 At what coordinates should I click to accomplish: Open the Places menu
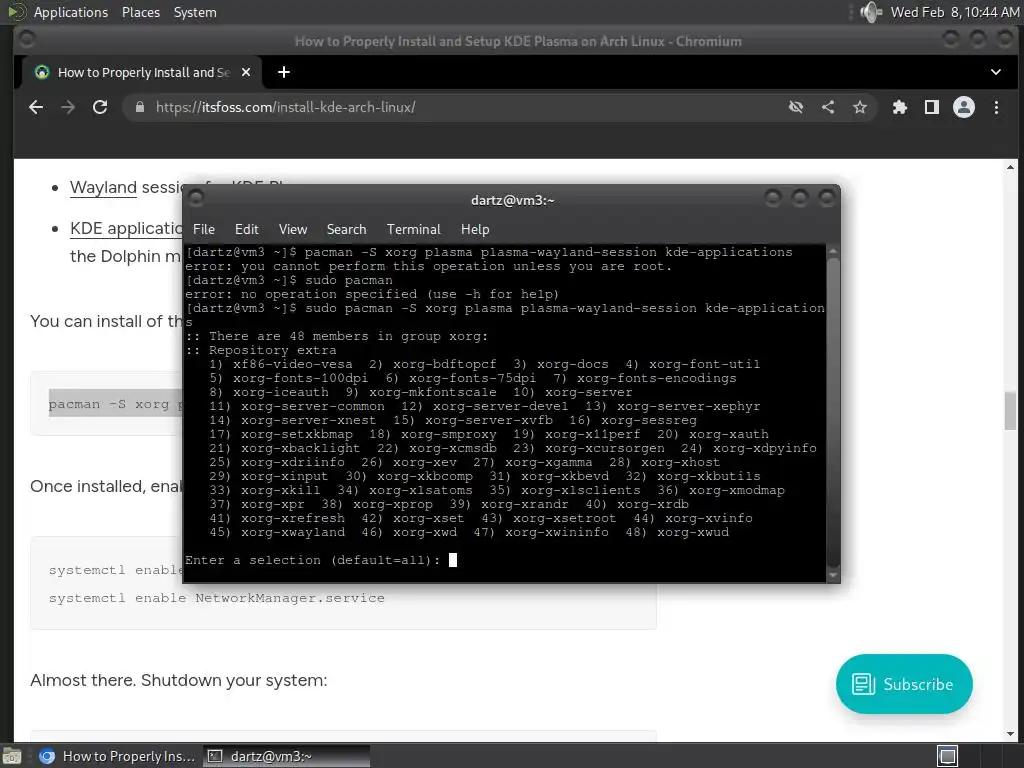click(140, 12)
